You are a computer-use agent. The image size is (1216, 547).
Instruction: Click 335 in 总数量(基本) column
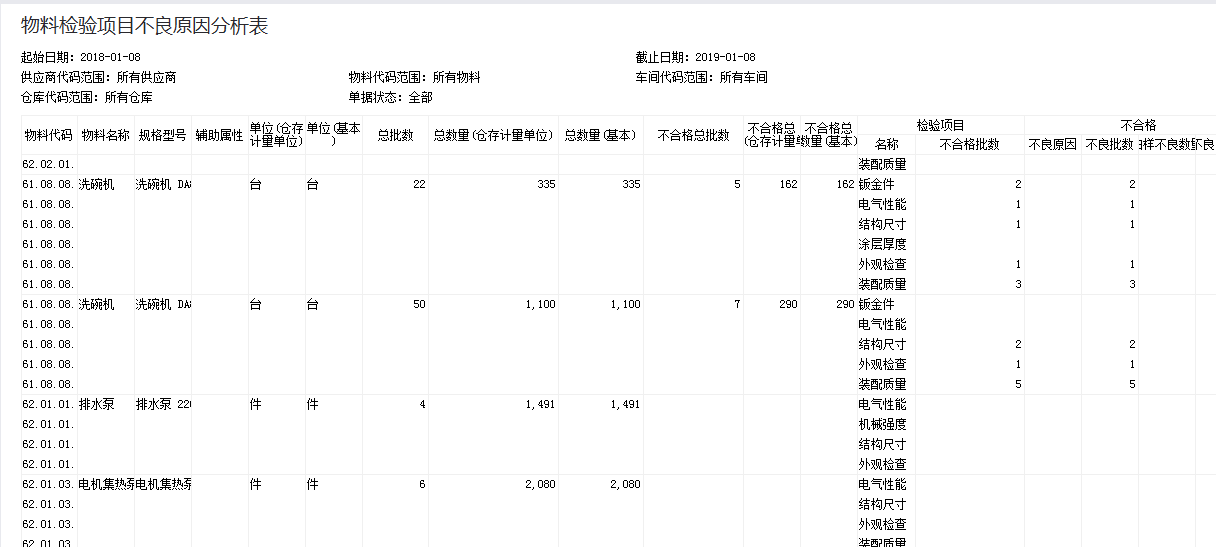(600, 184)
